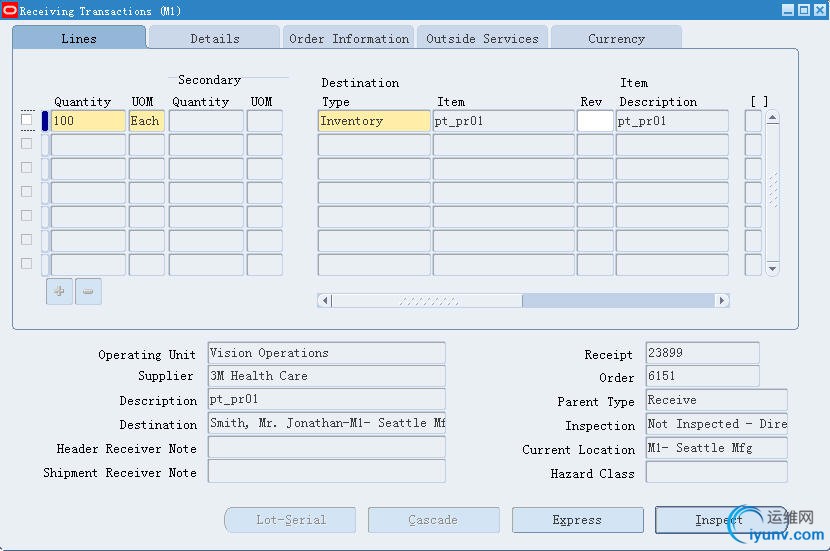Viewport: 830px width, 551px height.
Task: Select the Outside Services tab
Action: [x=482, y=38]
